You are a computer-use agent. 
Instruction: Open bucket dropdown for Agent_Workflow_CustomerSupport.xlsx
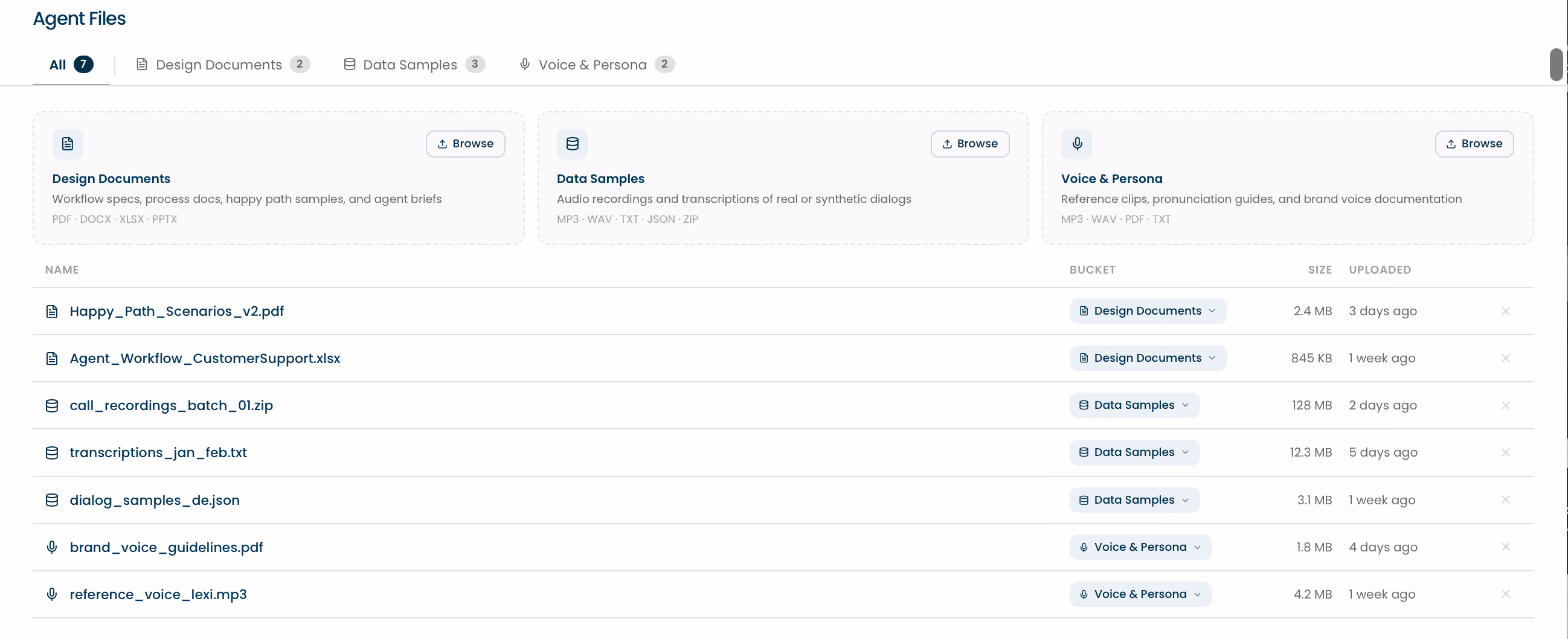pos(1148,358)
